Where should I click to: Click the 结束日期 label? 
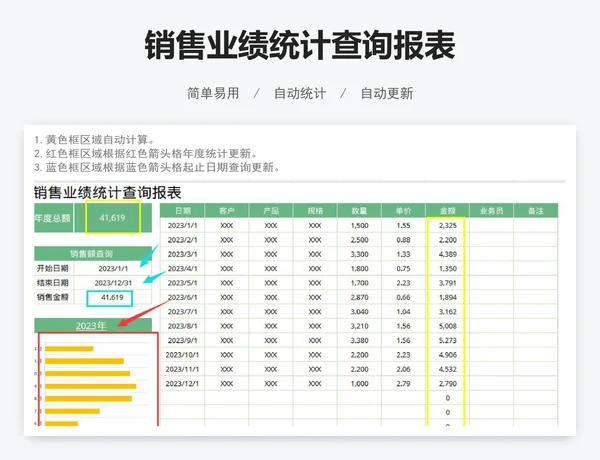(x=53, y=283)
